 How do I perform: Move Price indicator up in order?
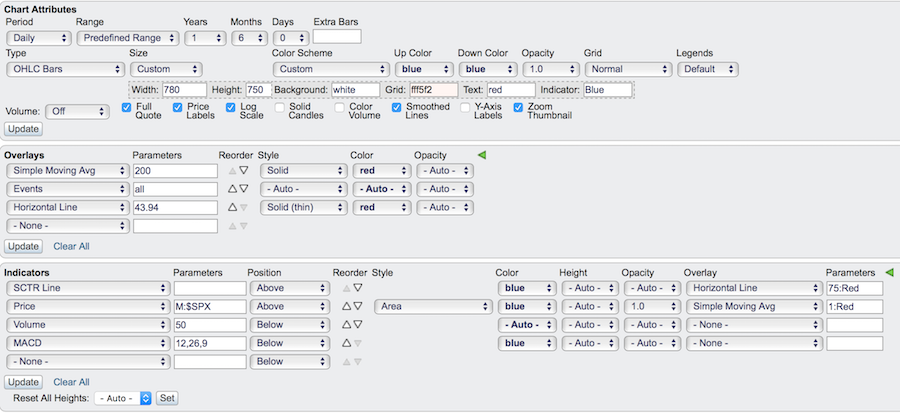click(x=345, y=306)
